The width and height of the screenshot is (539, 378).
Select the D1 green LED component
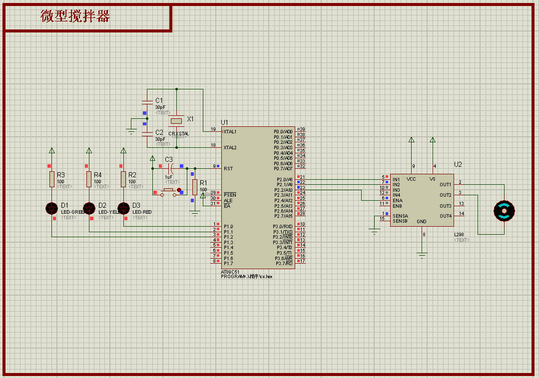click(x=52, y=208)
